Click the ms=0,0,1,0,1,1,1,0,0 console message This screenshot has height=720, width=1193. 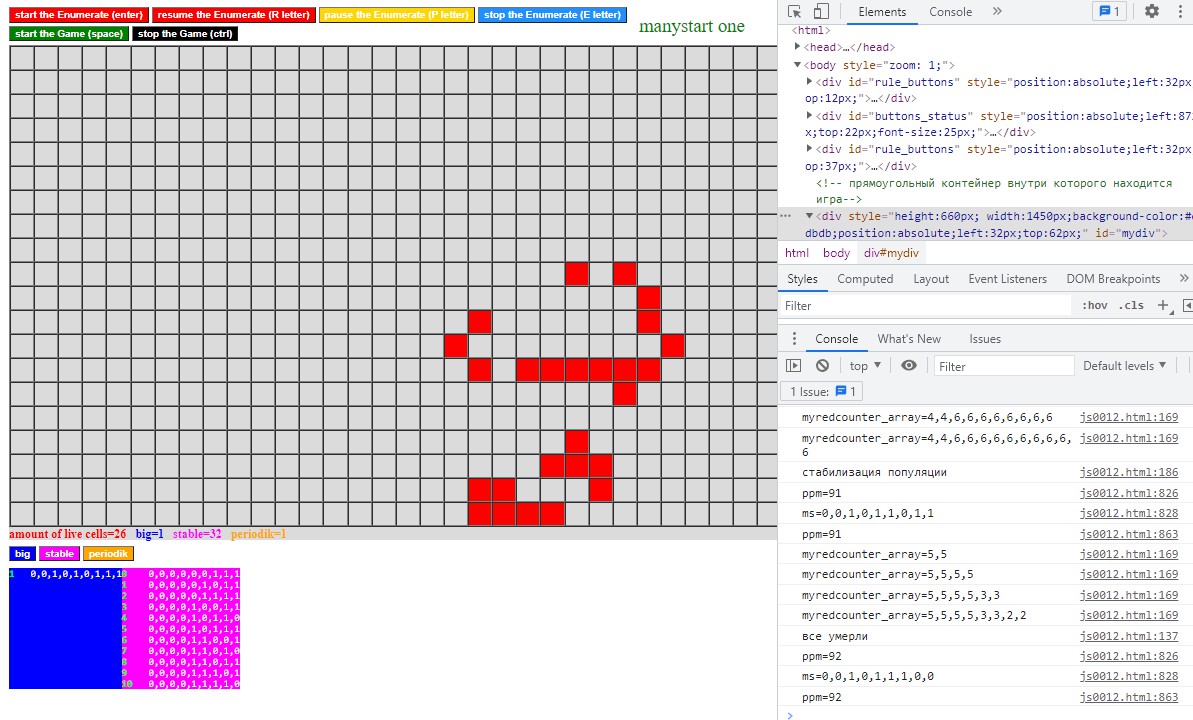coord(867,676)
